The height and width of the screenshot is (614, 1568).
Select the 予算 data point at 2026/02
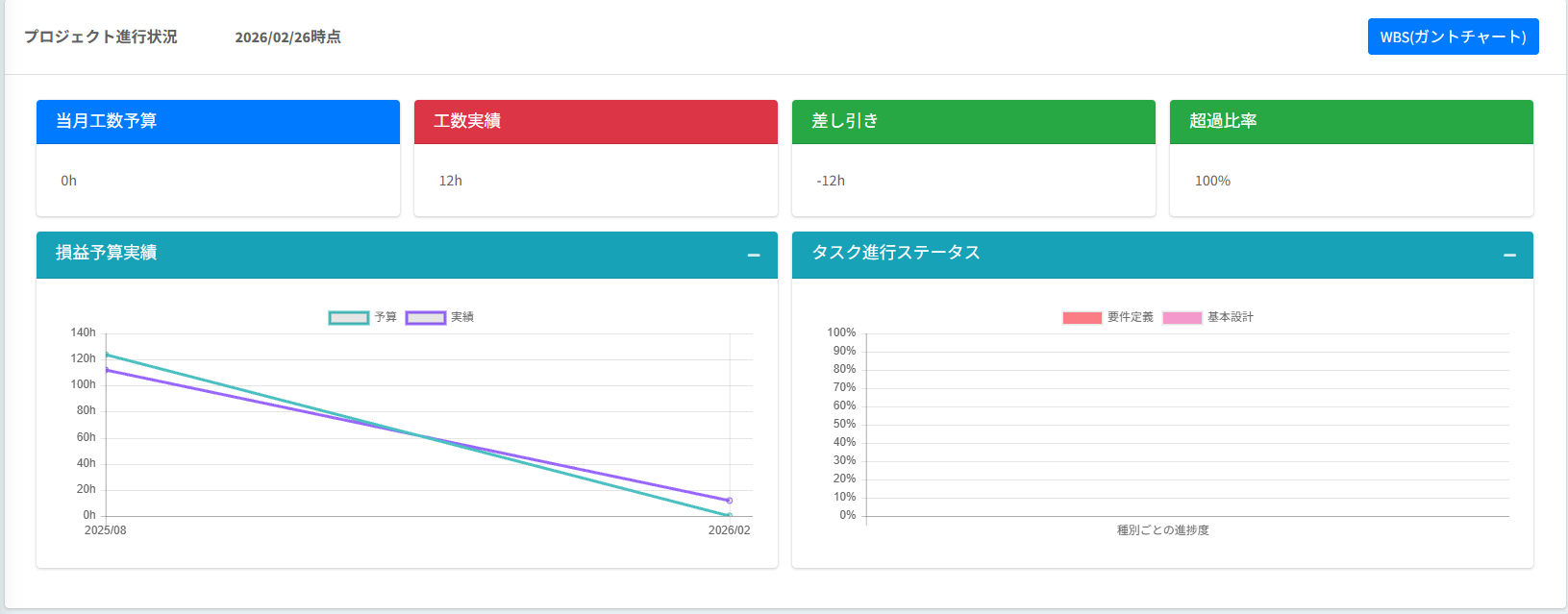point(730,516)
